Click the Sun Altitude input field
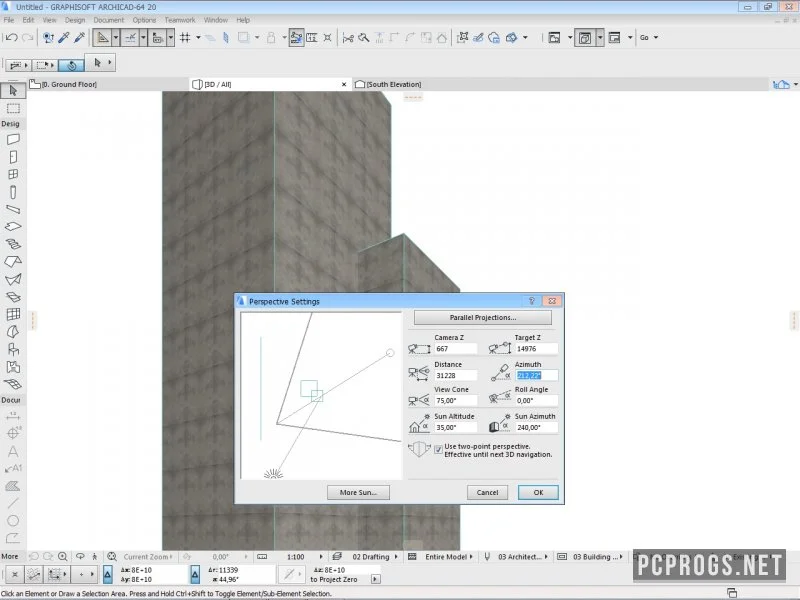800x600 pixels. tap(456, 428)
